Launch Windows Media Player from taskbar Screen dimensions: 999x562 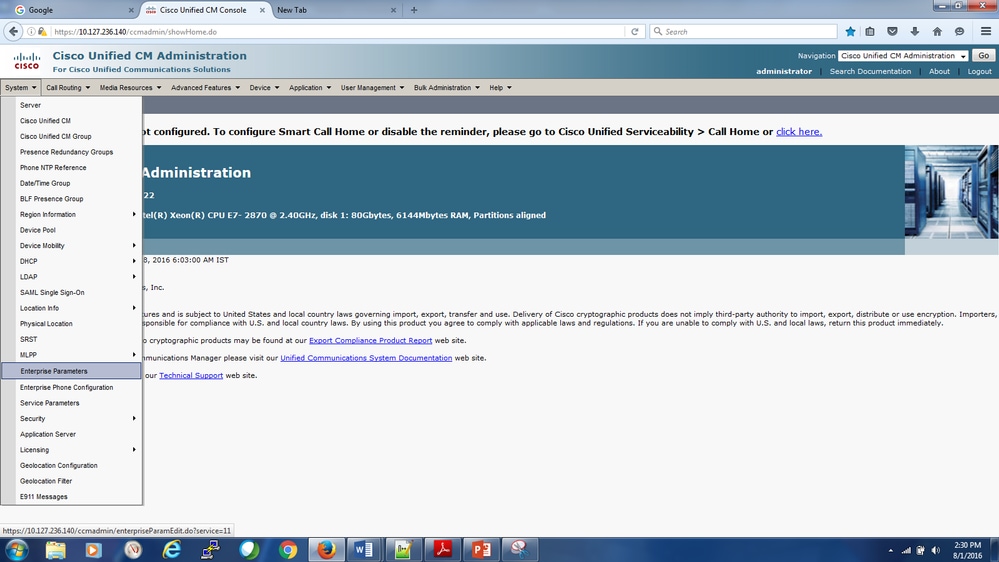pos(94,550)
